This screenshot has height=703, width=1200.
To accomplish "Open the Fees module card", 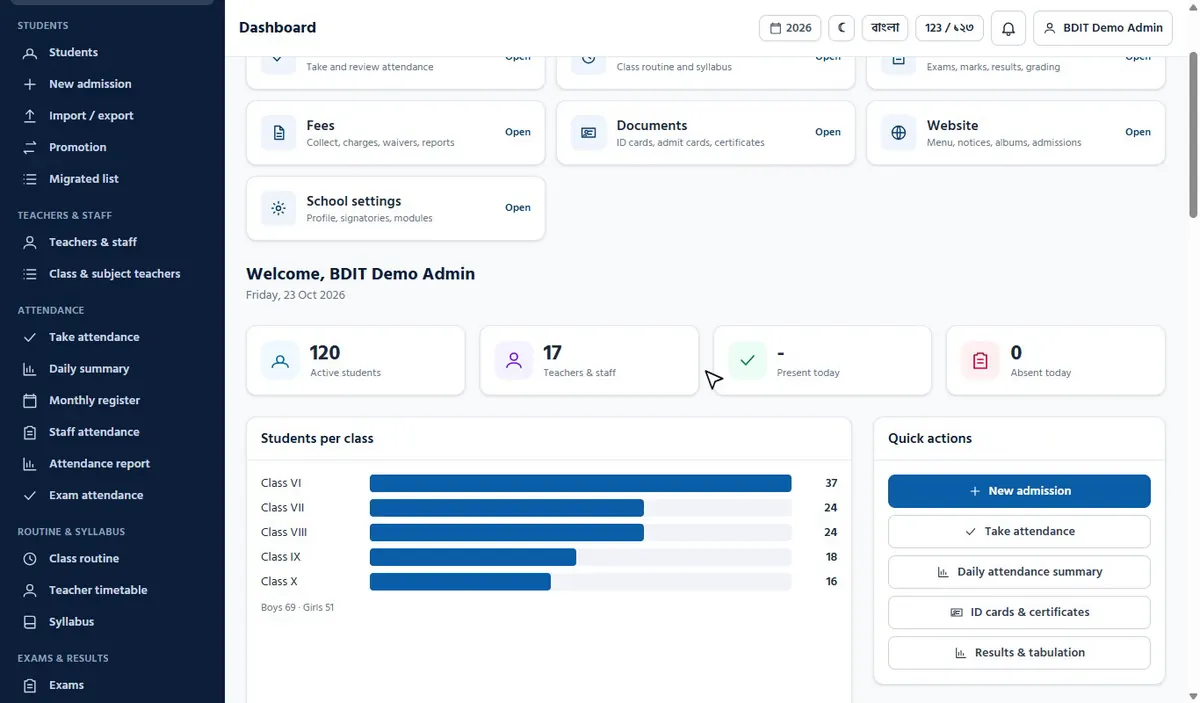I will [x=396, y=132].
